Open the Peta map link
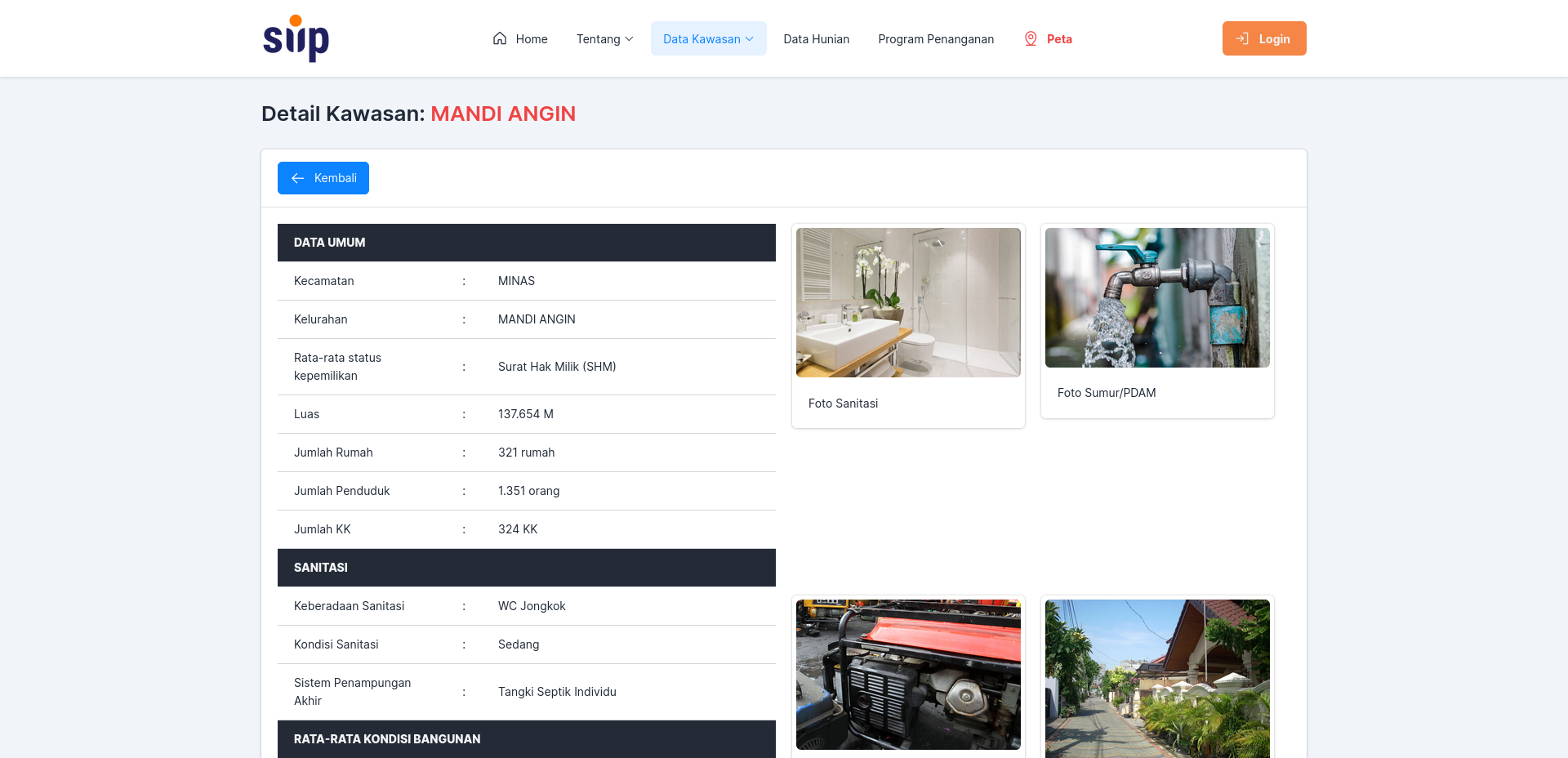Image resolution: width=1568 pixels, height=758 pixels. click(x=1048, y=38)
